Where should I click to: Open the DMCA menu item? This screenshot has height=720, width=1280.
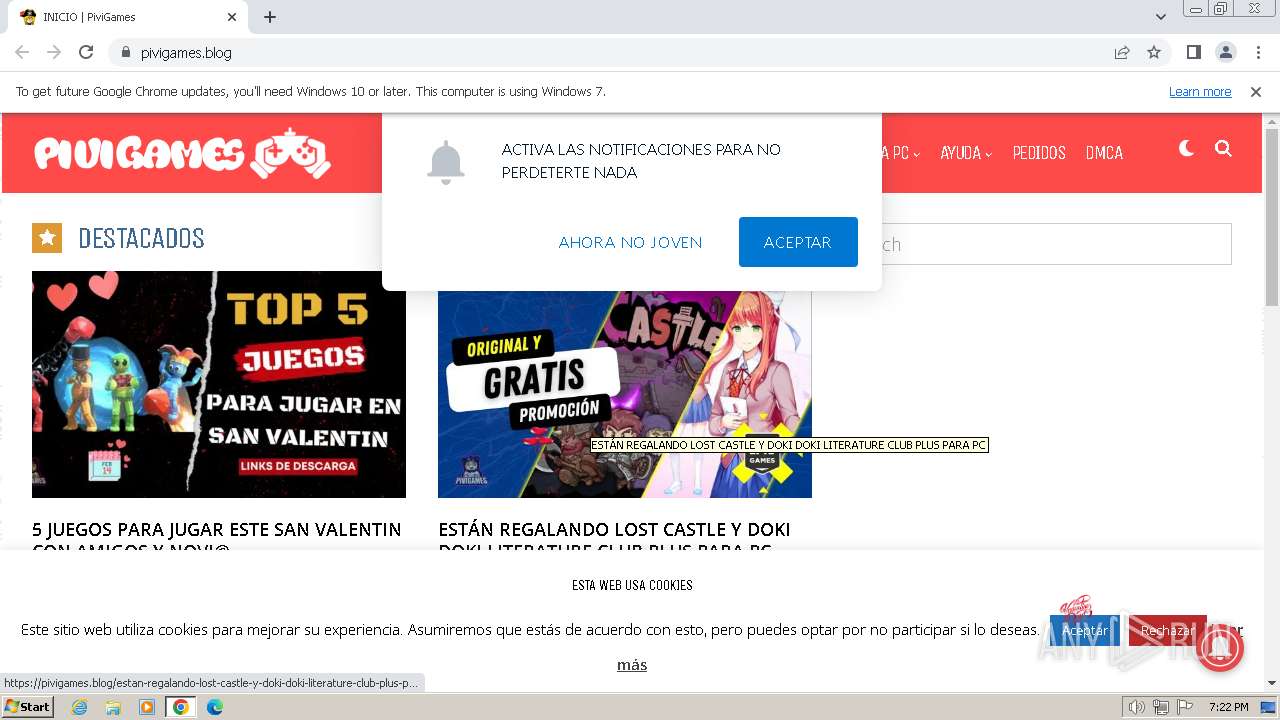1104,153
